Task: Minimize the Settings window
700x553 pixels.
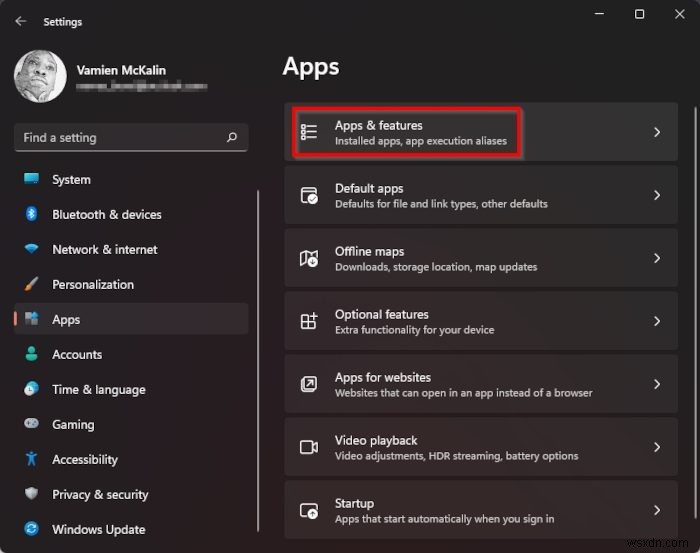Action: pos(600,14)
